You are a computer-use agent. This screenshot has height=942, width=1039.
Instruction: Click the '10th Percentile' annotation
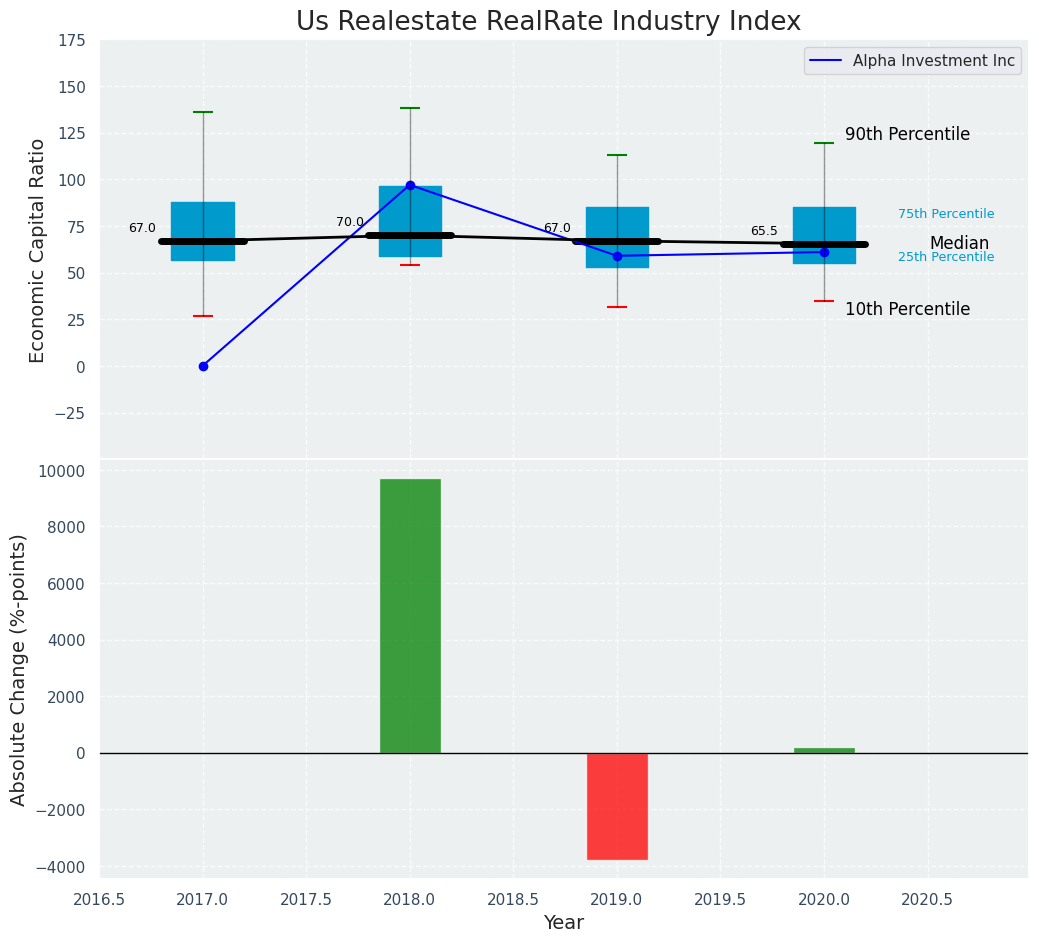pos(907,309)
